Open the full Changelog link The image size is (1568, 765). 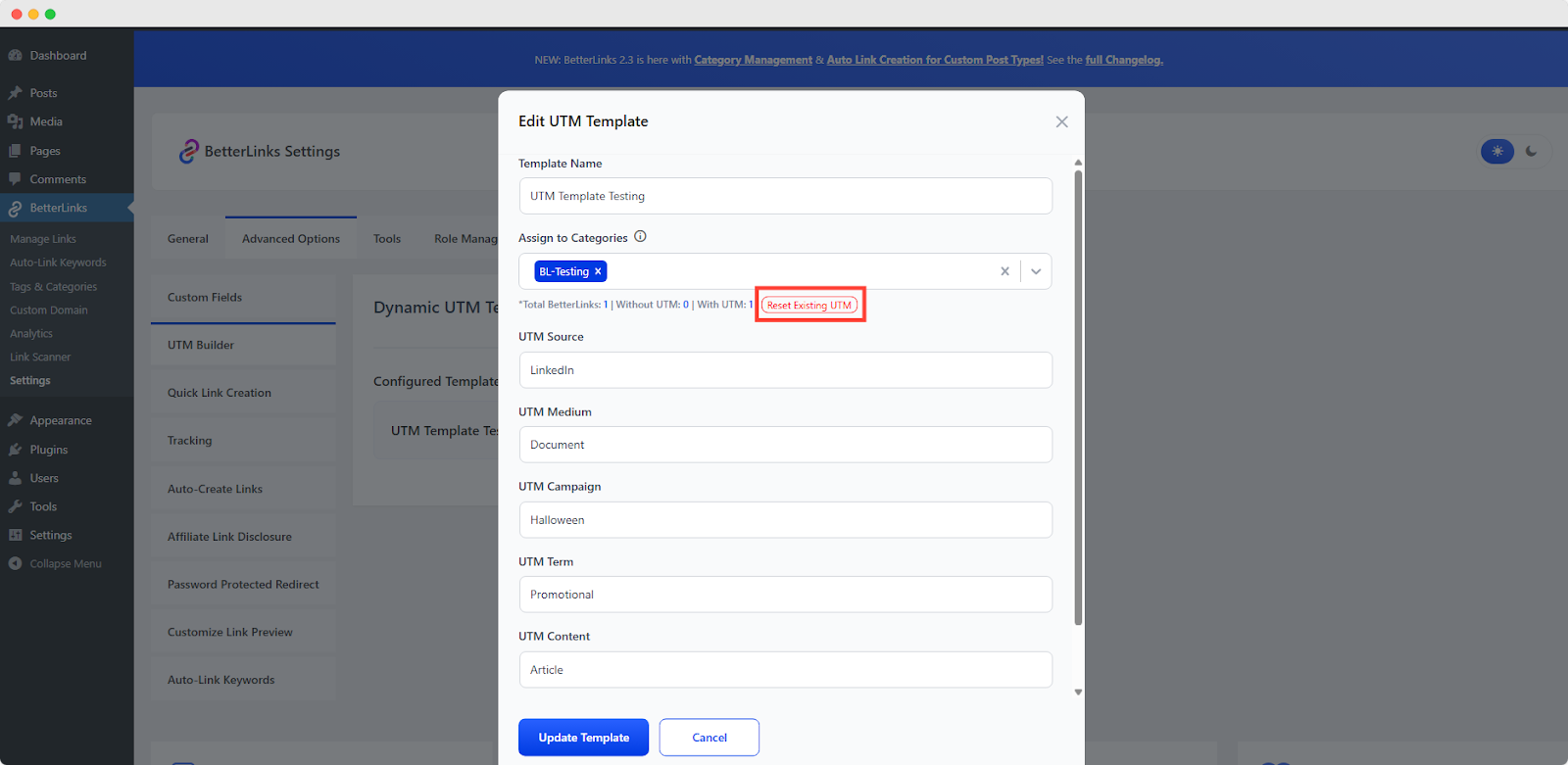pyautogui.click(x=1123, y=60)
